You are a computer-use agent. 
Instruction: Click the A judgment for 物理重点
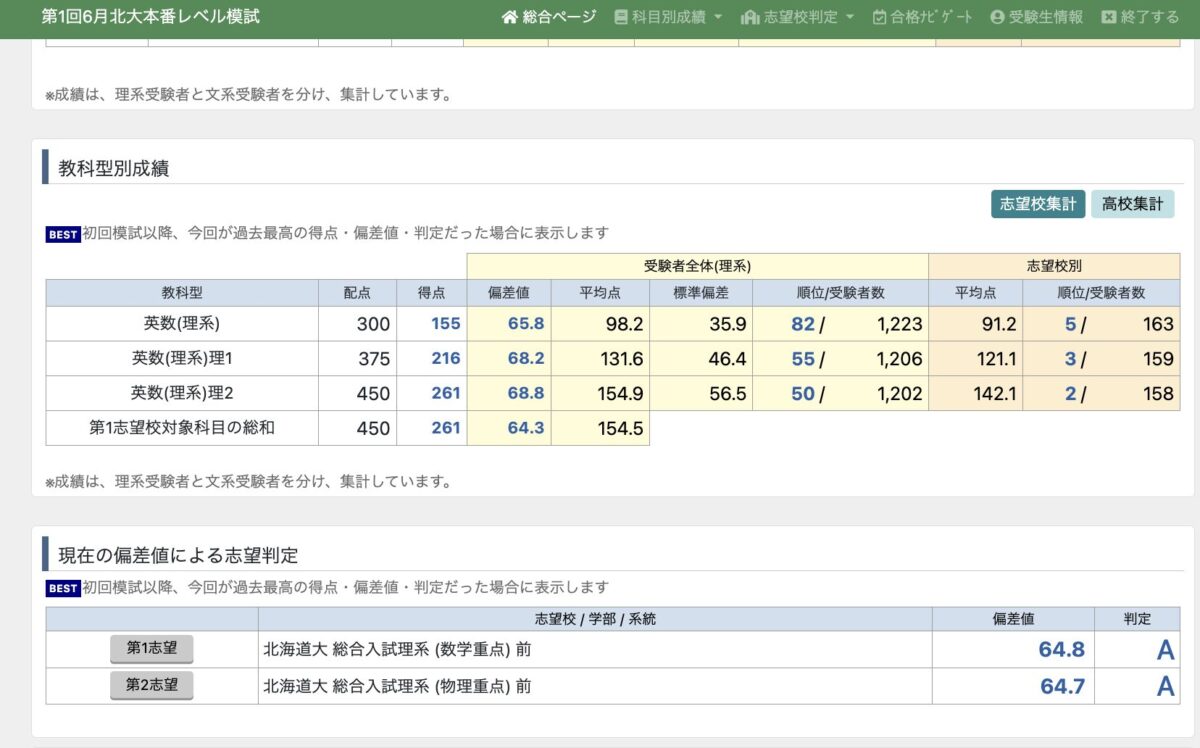1165,687
